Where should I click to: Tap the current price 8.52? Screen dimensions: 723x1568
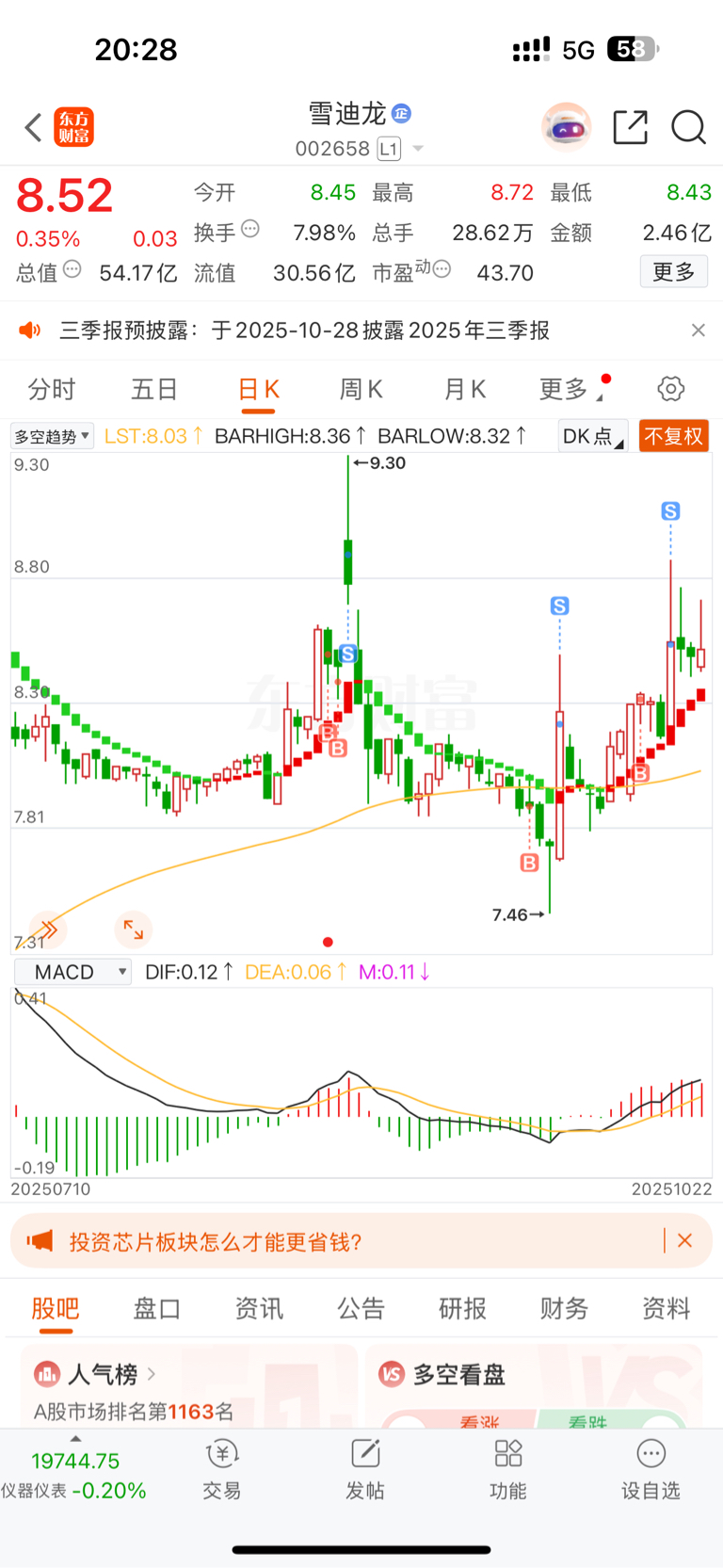point(64,195)
